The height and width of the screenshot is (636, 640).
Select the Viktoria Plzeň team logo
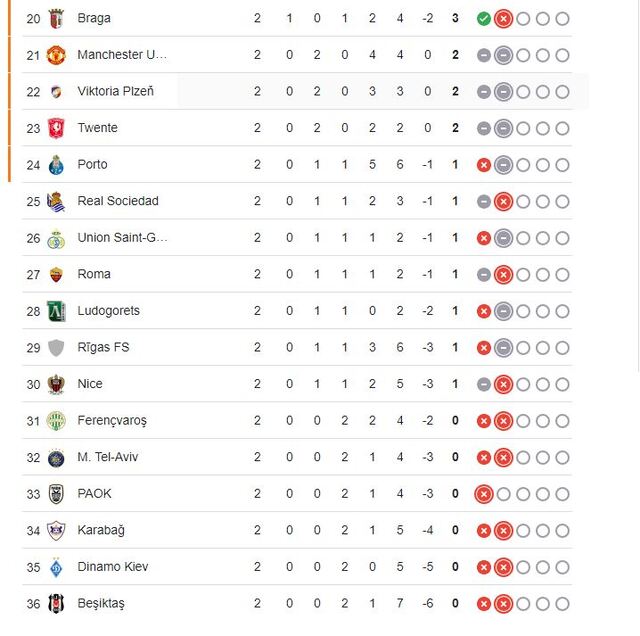point(56,92)
